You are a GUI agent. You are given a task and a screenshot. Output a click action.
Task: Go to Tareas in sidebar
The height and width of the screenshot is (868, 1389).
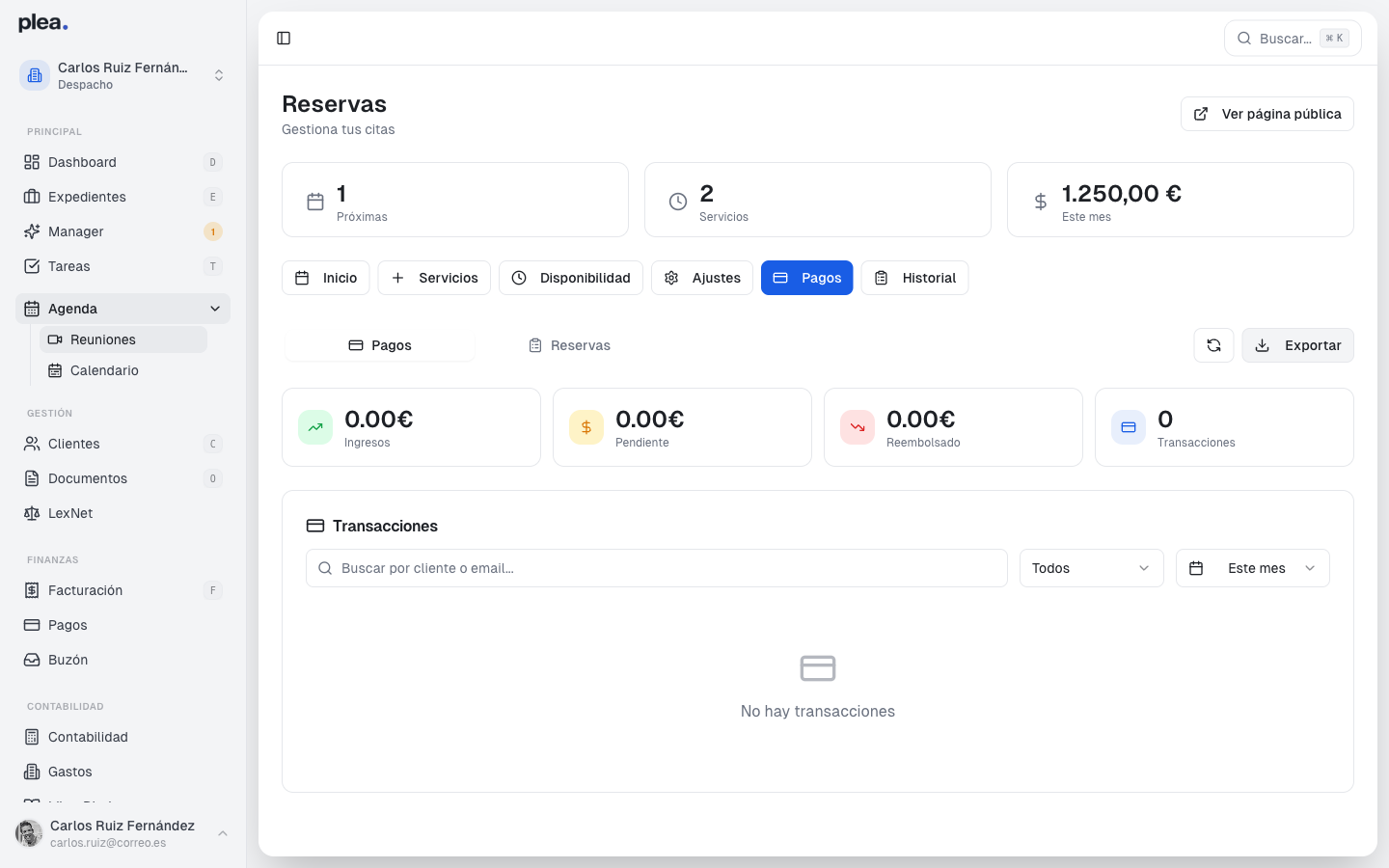pos(123,266)
